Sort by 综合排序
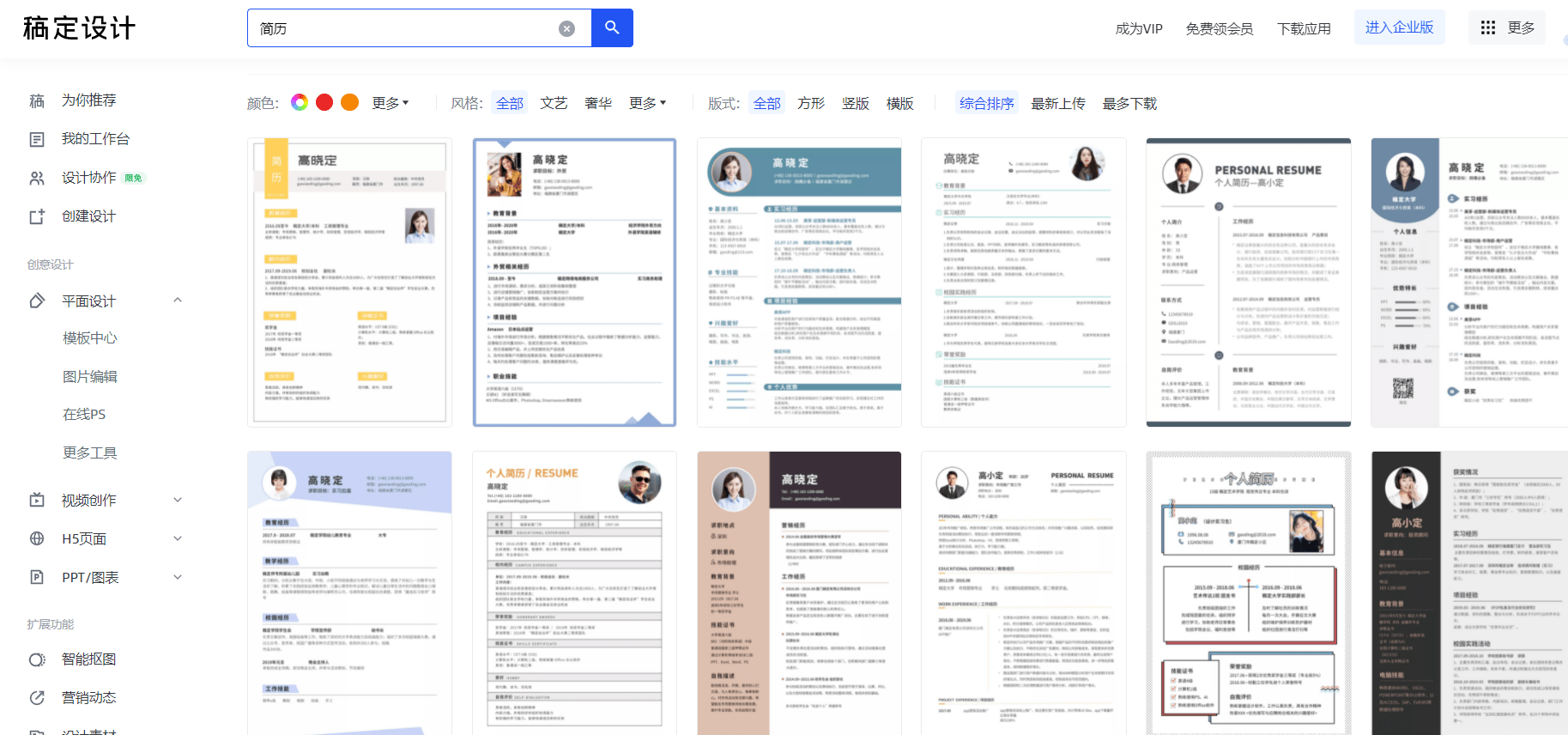This screenshot has width=1568, height=735. click(x=987, y=103)
